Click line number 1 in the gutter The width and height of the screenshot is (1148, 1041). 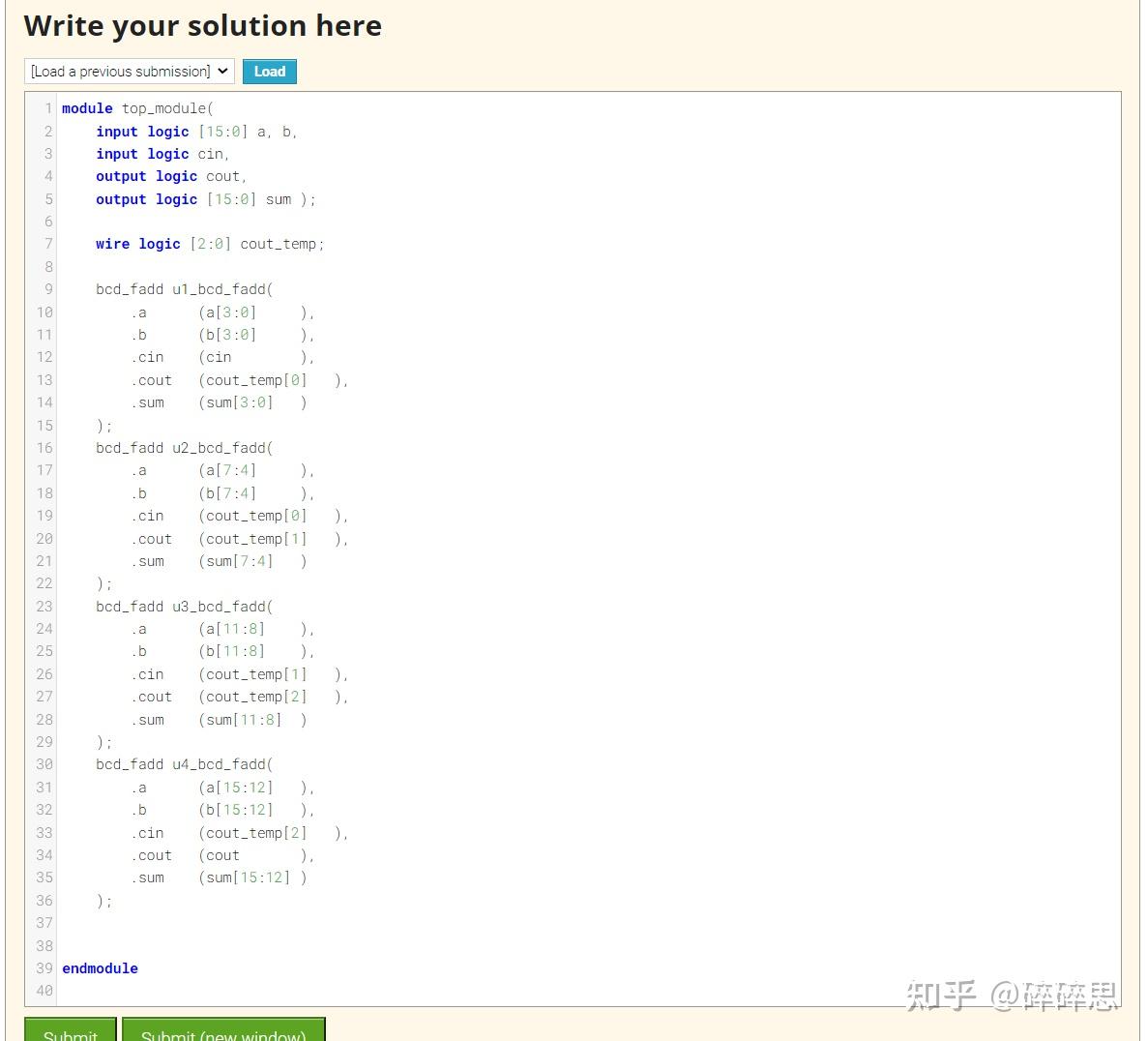coord(47,108)
